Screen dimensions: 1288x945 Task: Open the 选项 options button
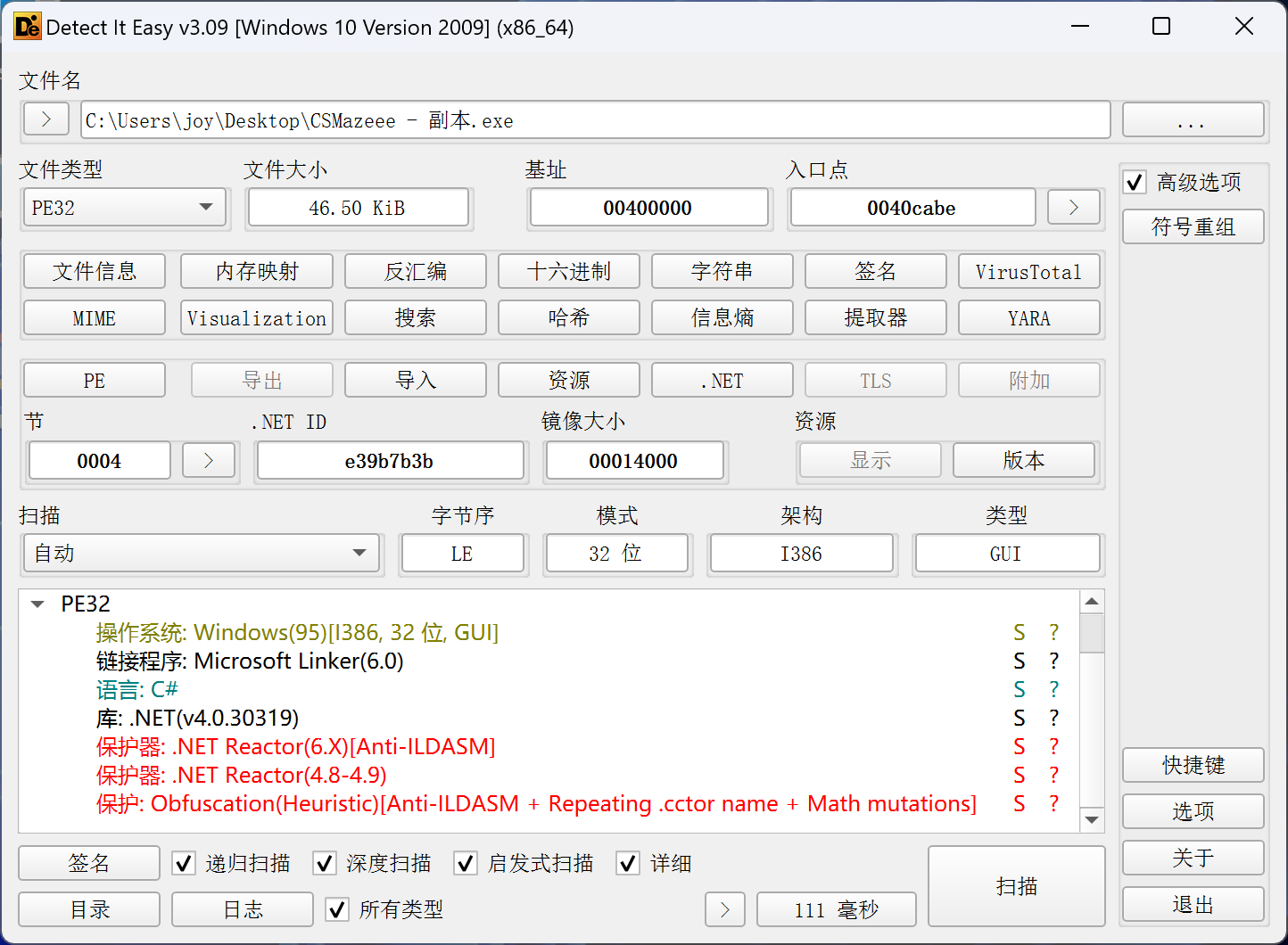tap(1193, 811)
